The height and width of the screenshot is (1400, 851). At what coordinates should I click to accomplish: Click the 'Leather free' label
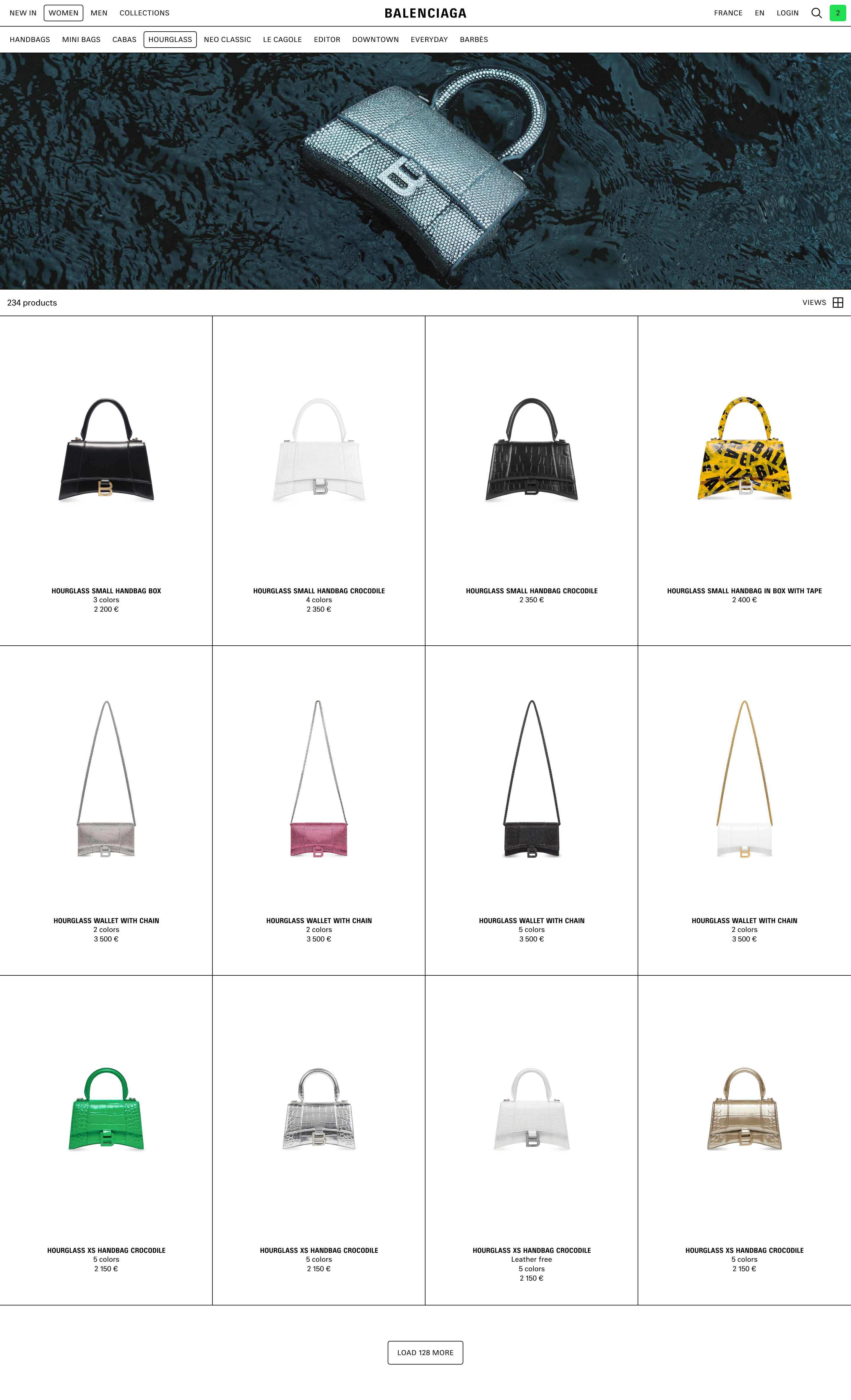click(x=532, y=1260)
